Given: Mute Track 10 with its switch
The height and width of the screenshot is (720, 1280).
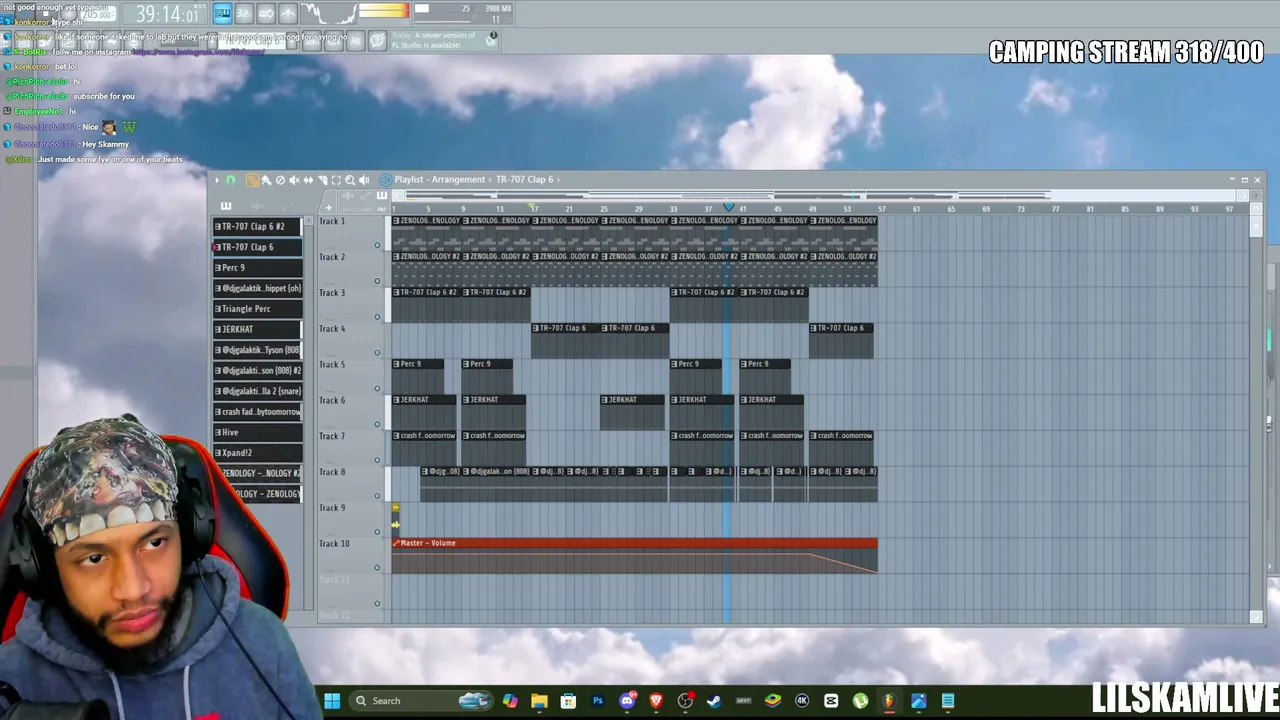Looking at the screenshot, I should coord(377,567).
